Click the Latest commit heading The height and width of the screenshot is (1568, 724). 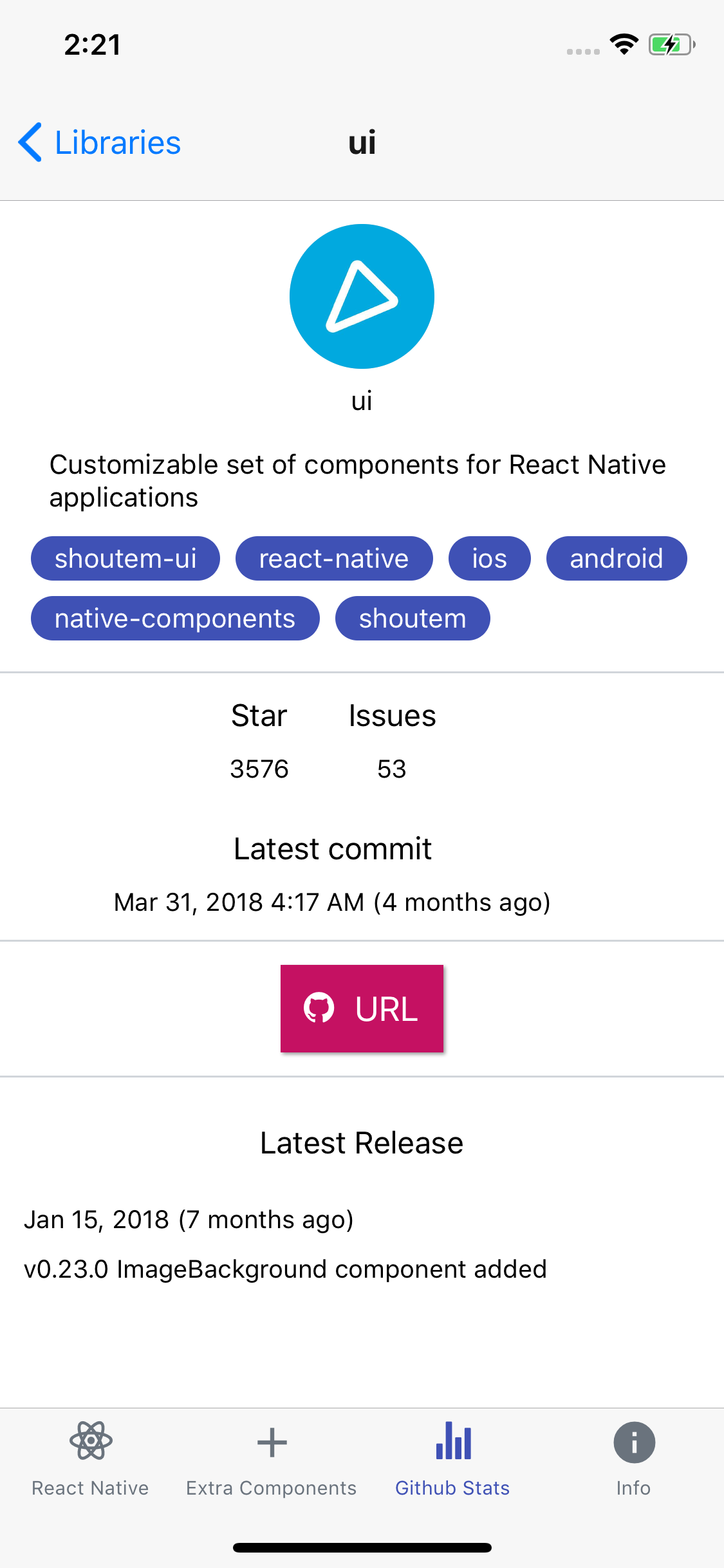tap(333, 848)
